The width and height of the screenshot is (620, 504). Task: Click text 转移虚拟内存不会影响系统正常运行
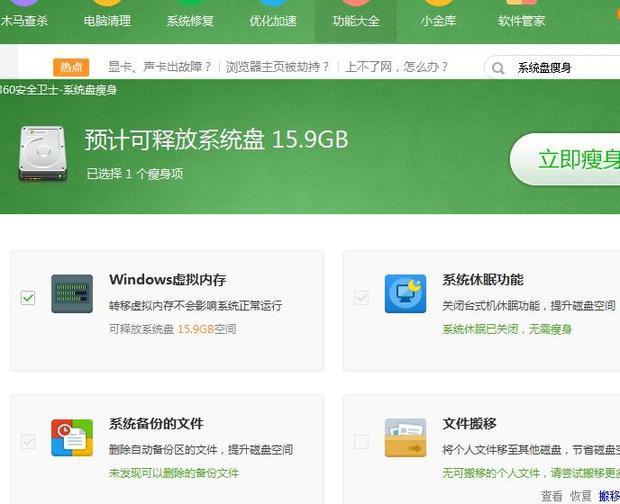point(195,306)
